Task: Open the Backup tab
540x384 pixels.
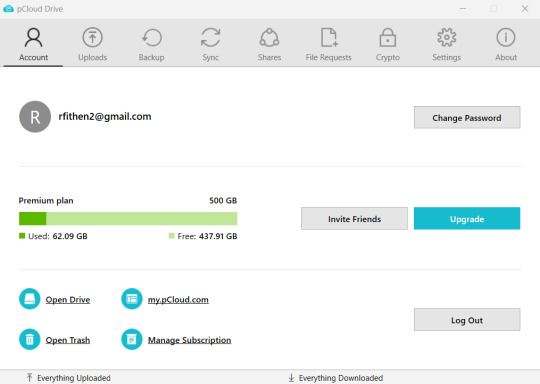Action: click(x=151, y=44)
